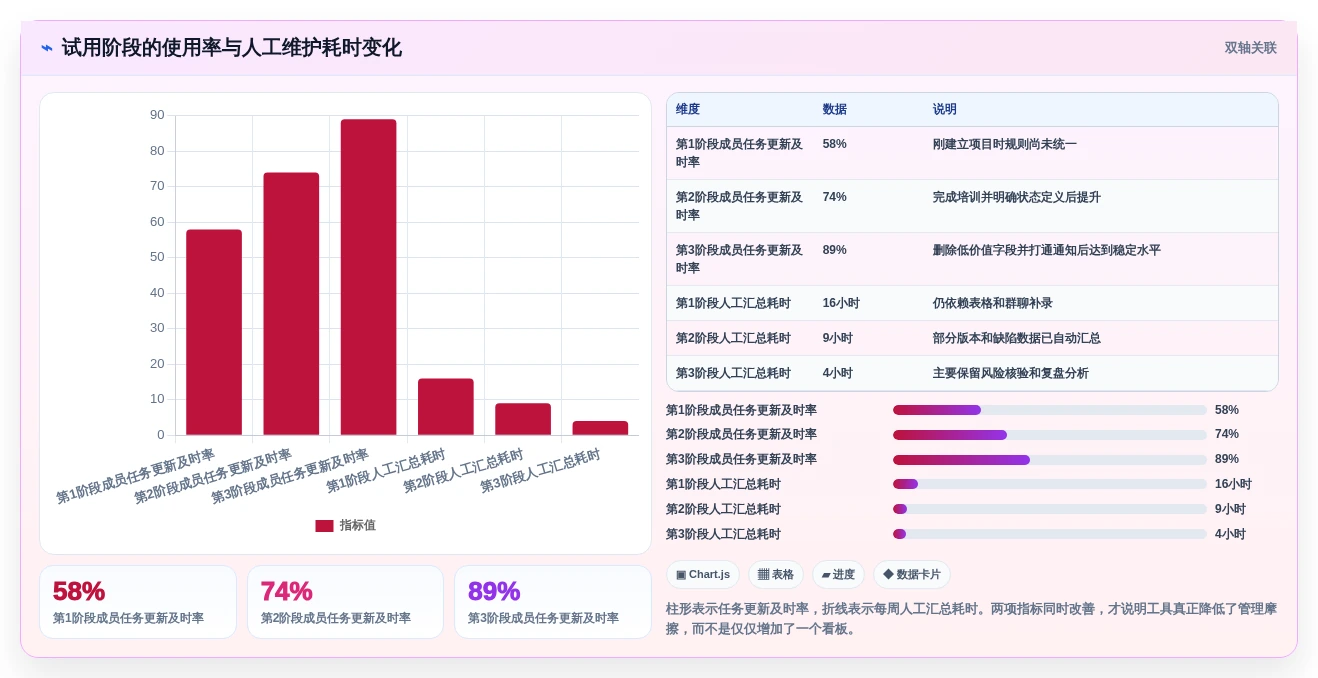Click the panel title 试用阶段的使用率与人工维护耗时变化

[232, 48]
